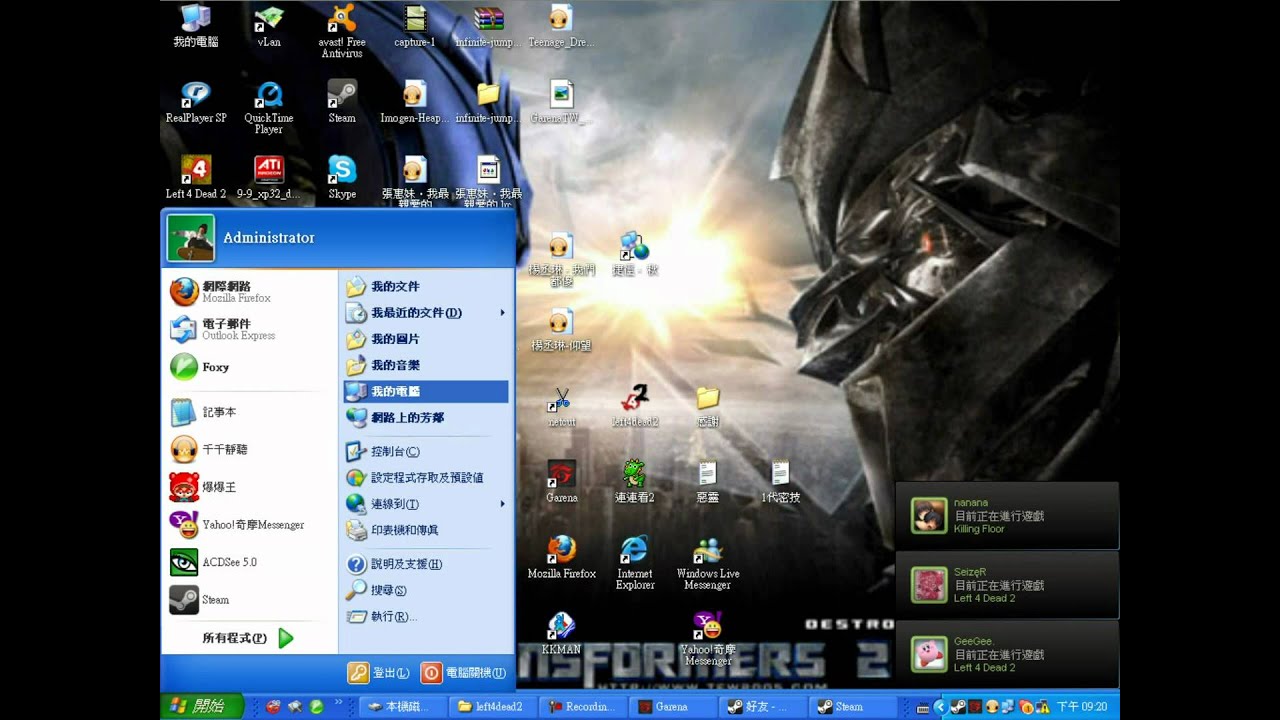Select the ATI 9-9_xp32 driver icon
The image size is (1280, 720).
tap(269, 179)
